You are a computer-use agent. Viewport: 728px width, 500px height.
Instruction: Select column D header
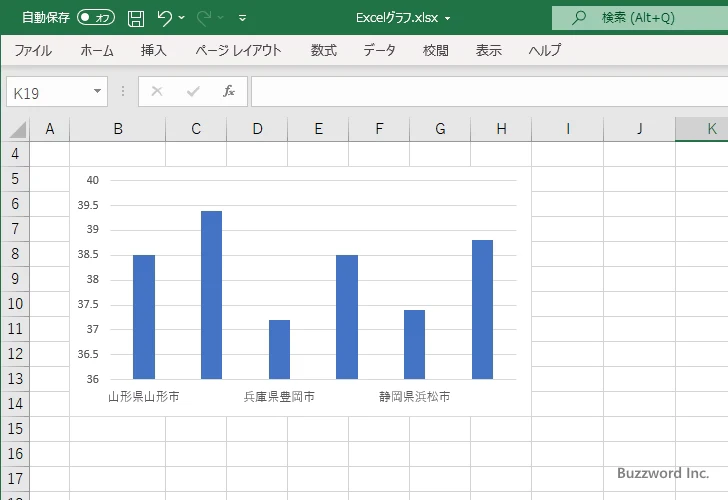pyautogui.click(x=257, y=129)
